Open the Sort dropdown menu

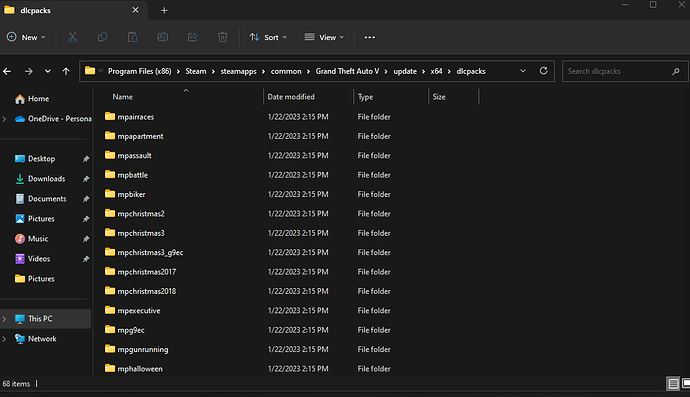[268, 37]
